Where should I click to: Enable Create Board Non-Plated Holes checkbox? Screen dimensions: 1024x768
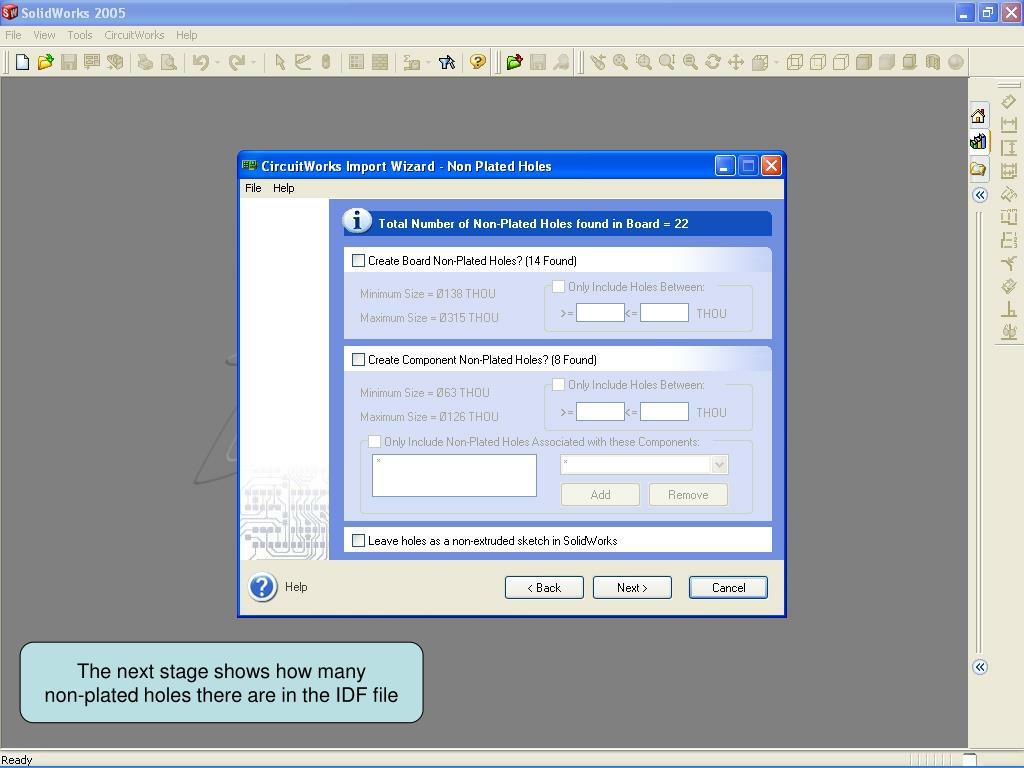pos(359,261)
